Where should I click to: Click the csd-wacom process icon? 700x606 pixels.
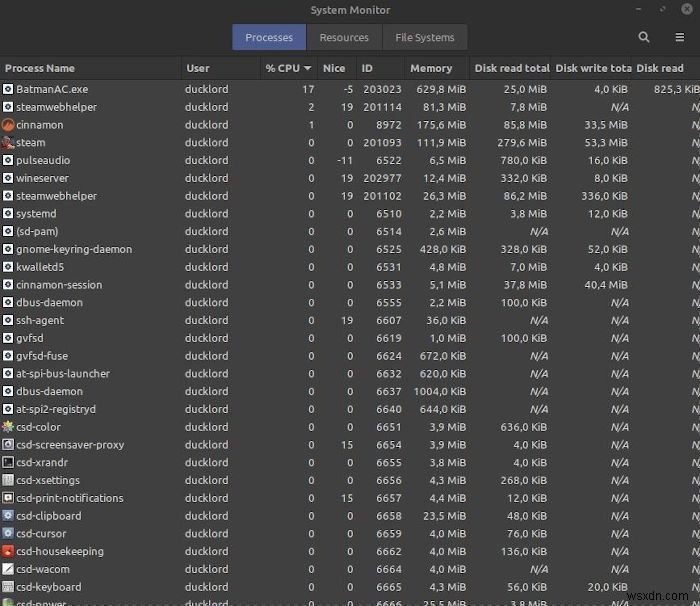point(8,569)
